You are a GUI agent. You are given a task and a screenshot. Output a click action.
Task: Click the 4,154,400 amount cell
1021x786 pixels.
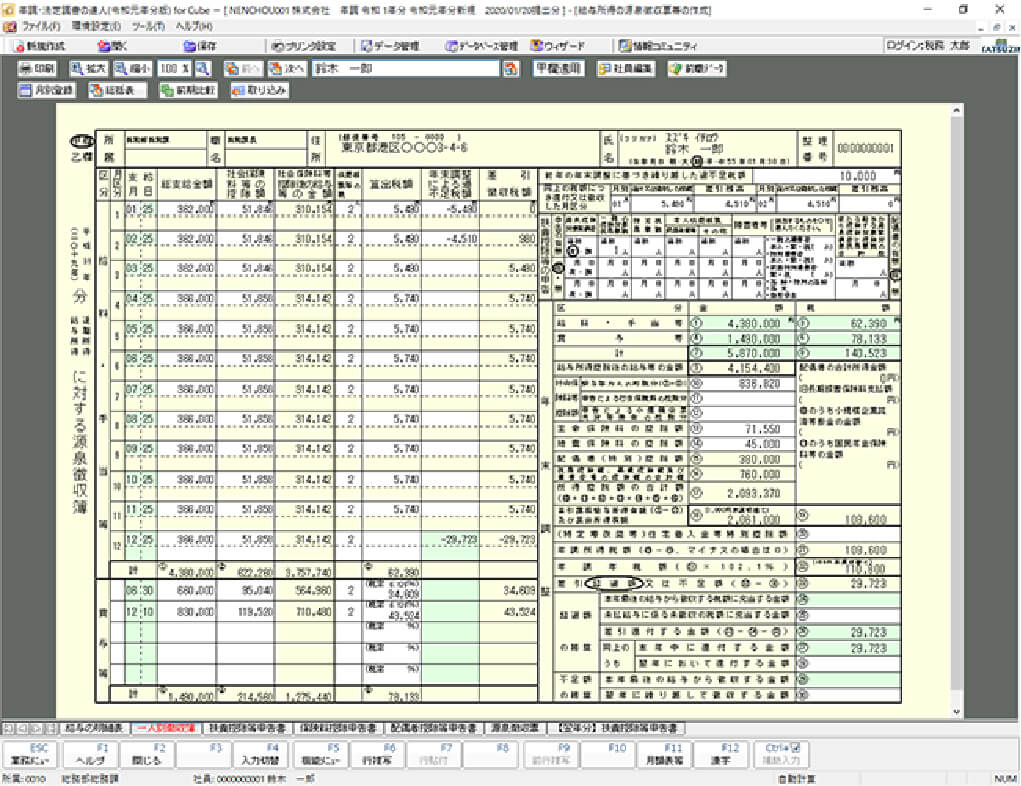pyautogui.click(x=742, y=368)
